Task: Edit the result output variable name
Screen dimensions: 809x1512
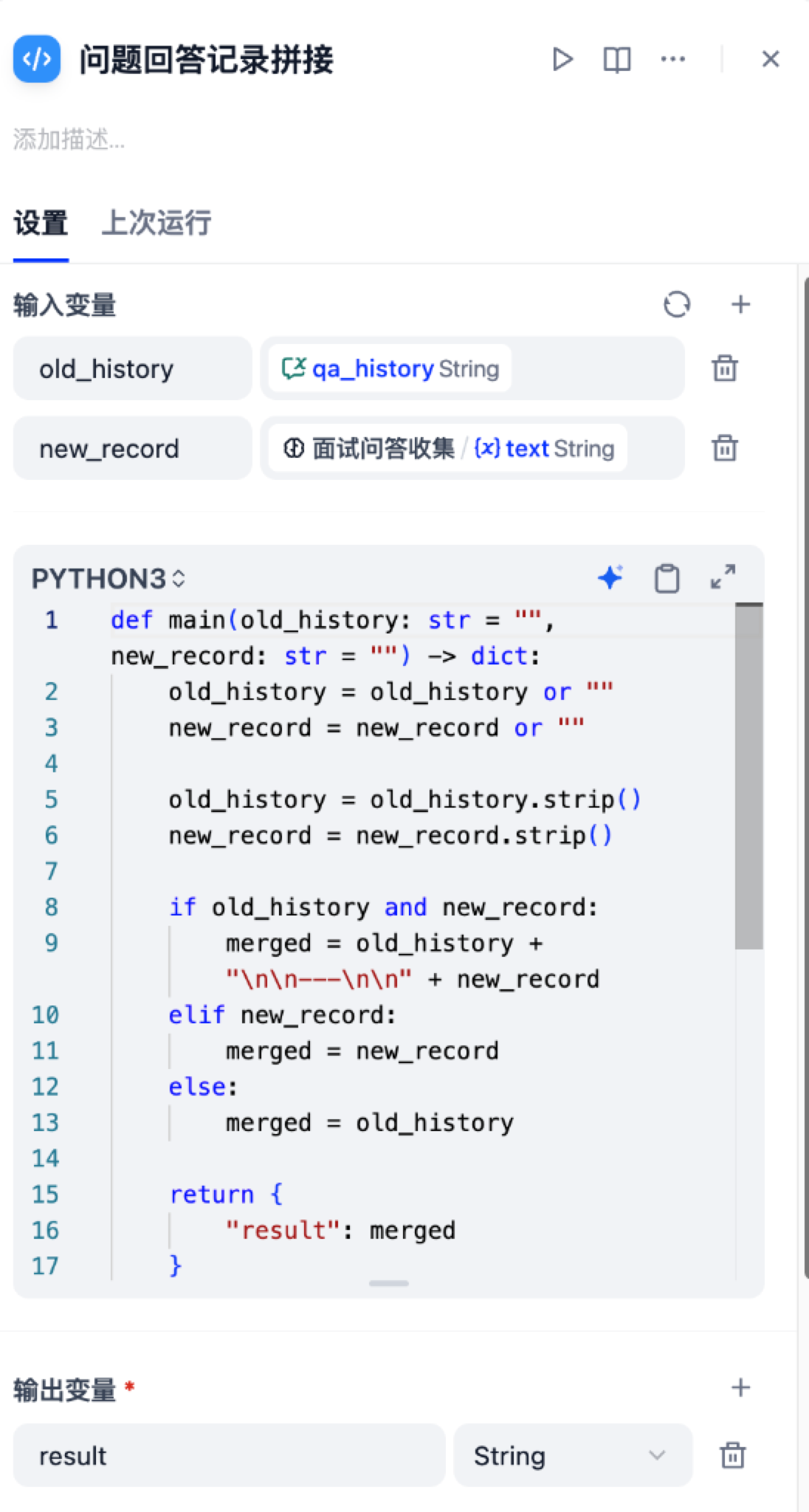Action: point(230,1455)
